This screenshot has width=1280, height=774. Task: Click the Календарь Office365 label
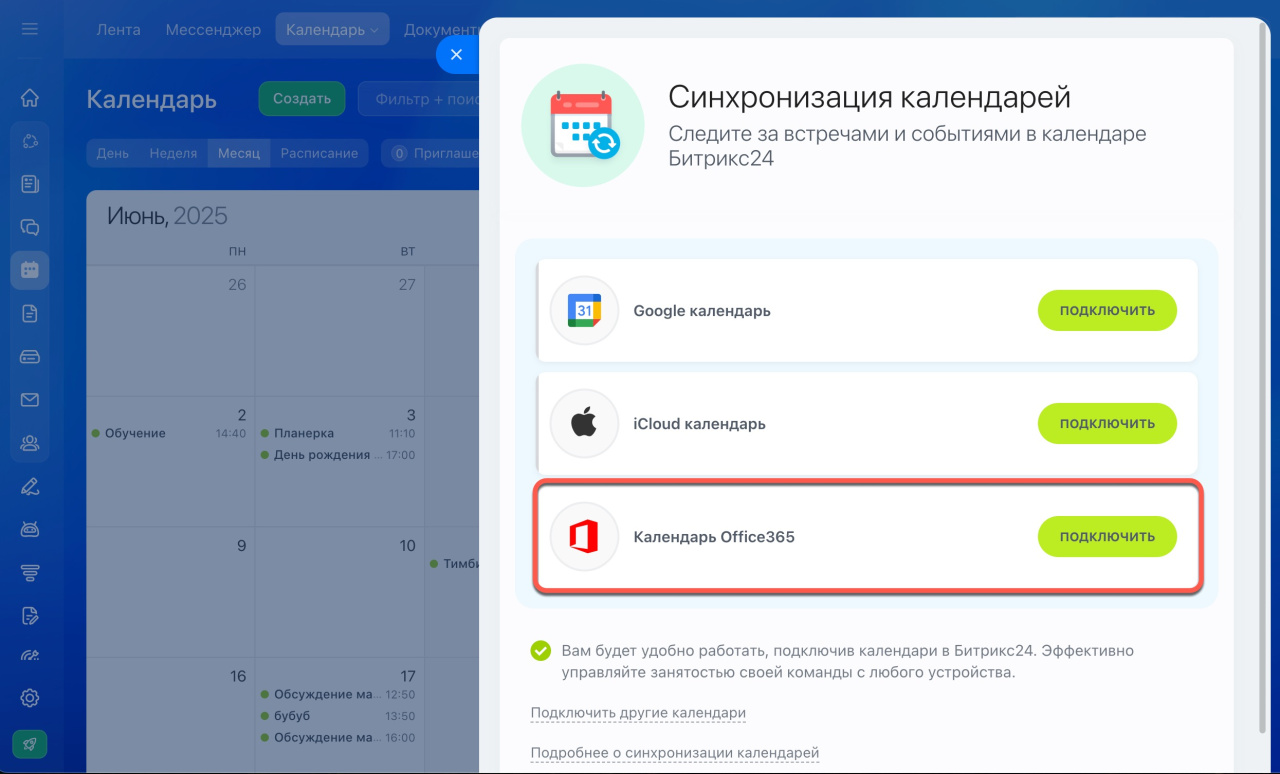point(714,537)
